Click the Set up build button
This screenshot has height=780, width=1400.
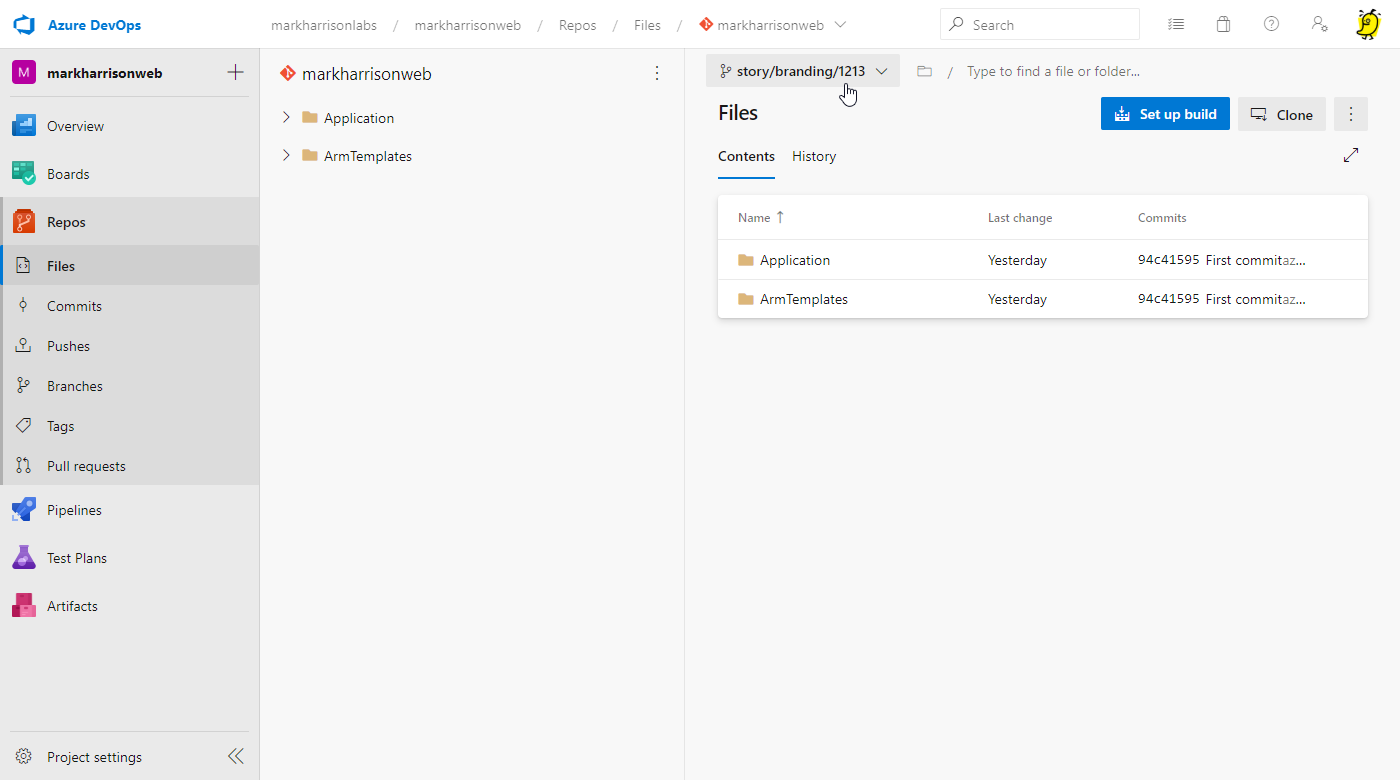1165,114
